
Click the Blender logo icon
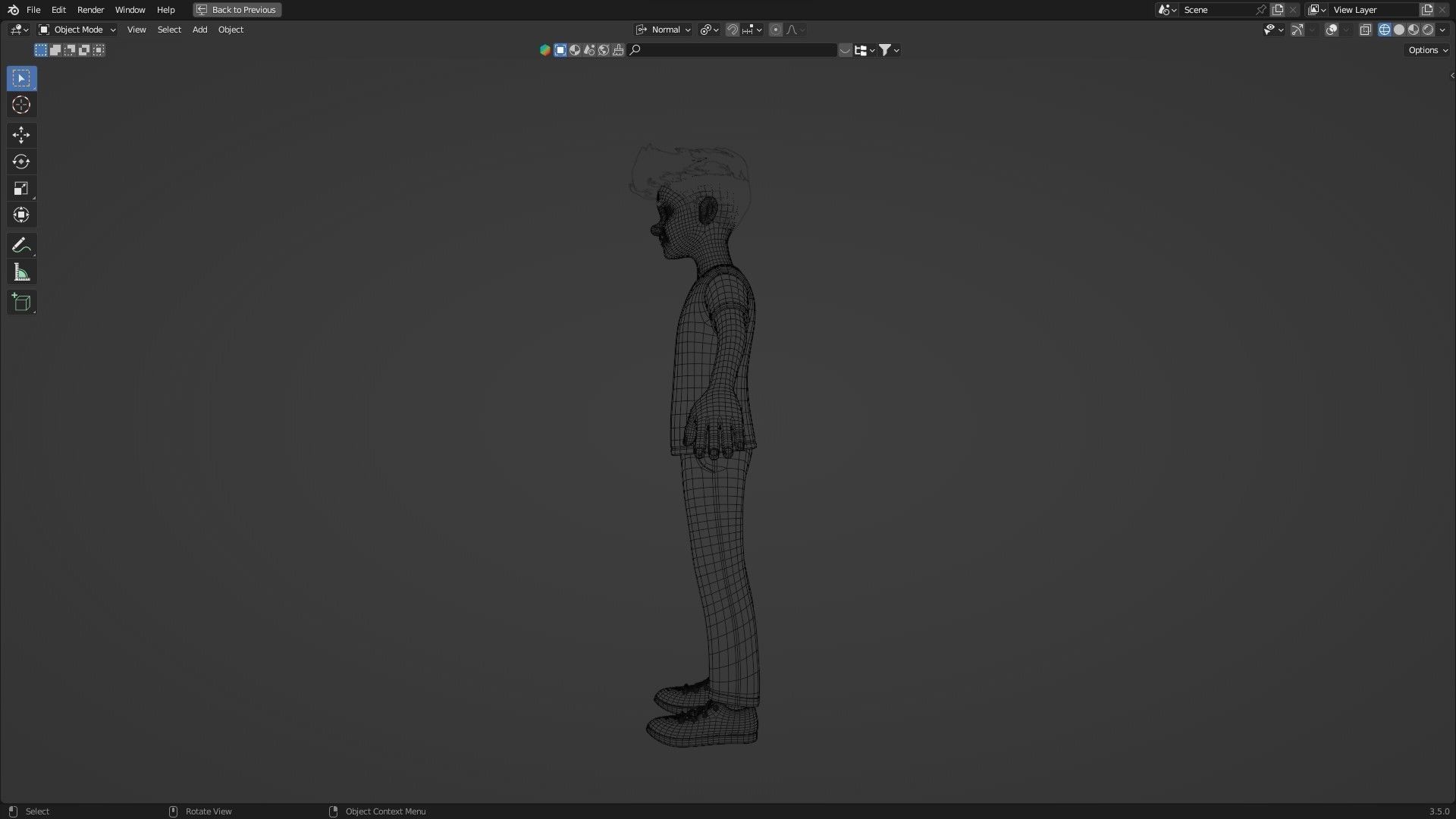tap(13, 10)
